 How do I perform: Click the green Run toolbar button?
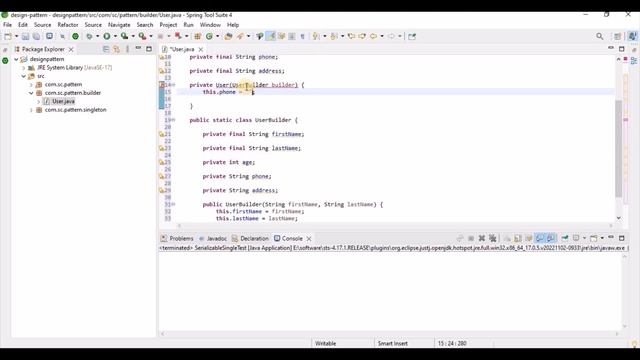107,36
